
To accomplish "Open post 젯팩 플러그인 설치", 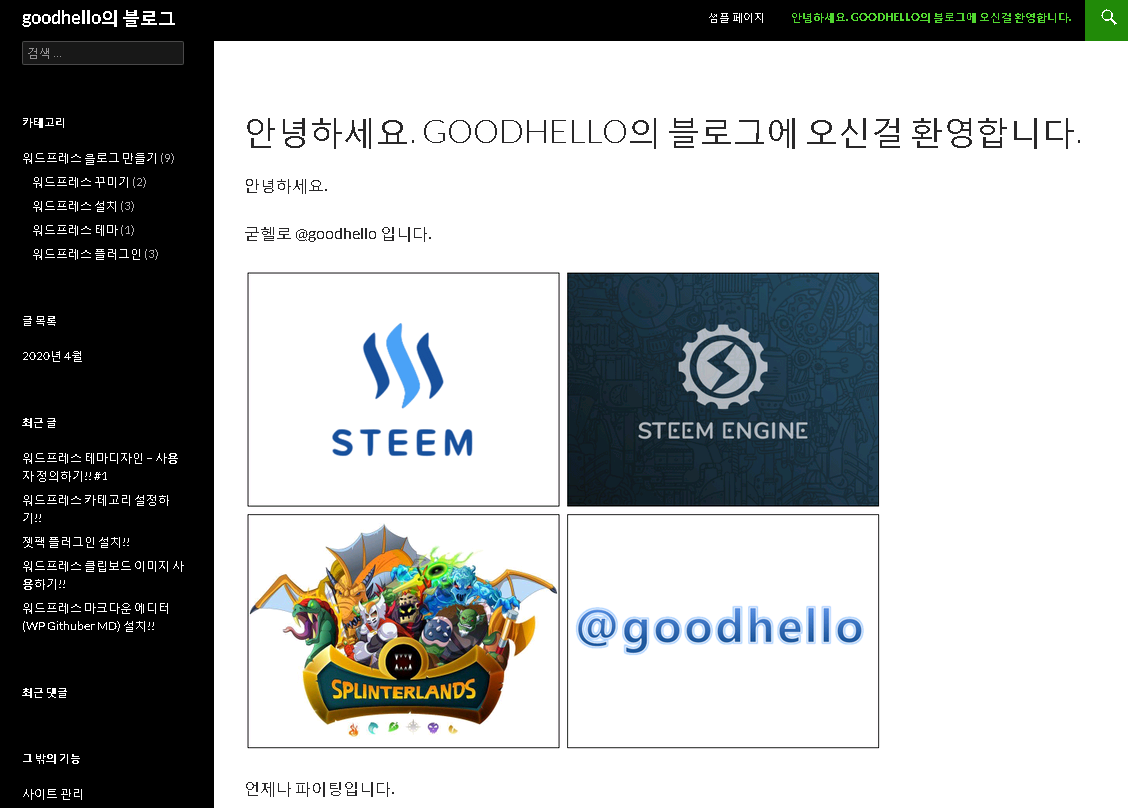I will click(76, 542).
